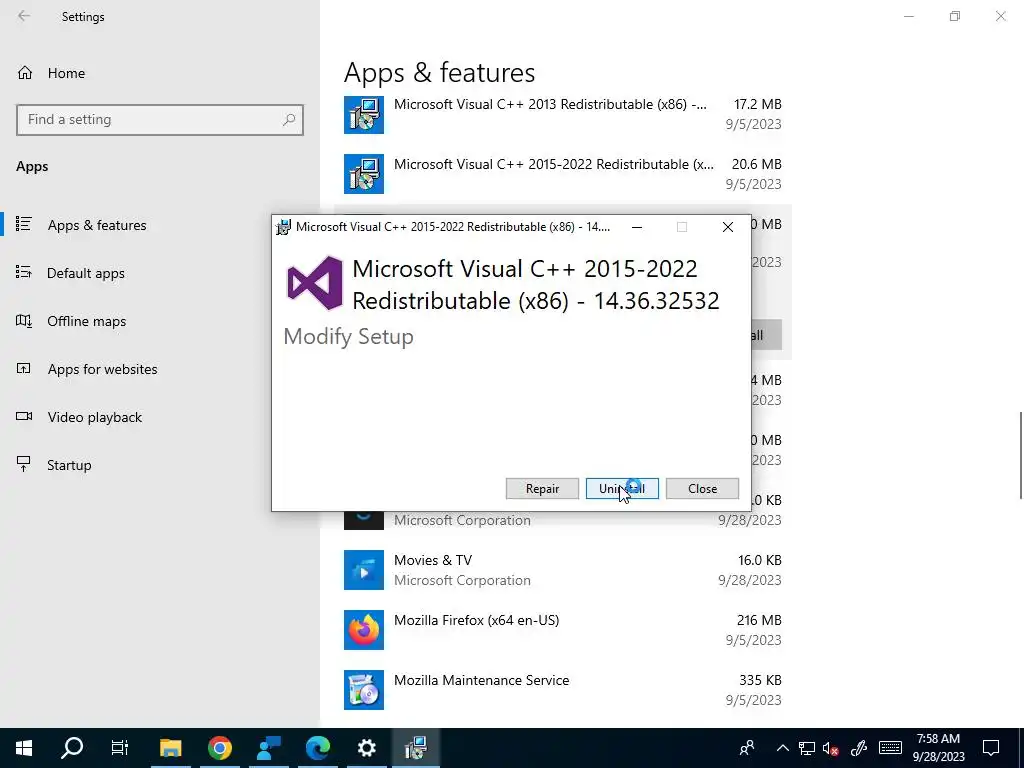The image size is (1024, 768).
Task: Select the Visual C++ 2015-2022 Redistributable list entry
Action: click(562, 174)
